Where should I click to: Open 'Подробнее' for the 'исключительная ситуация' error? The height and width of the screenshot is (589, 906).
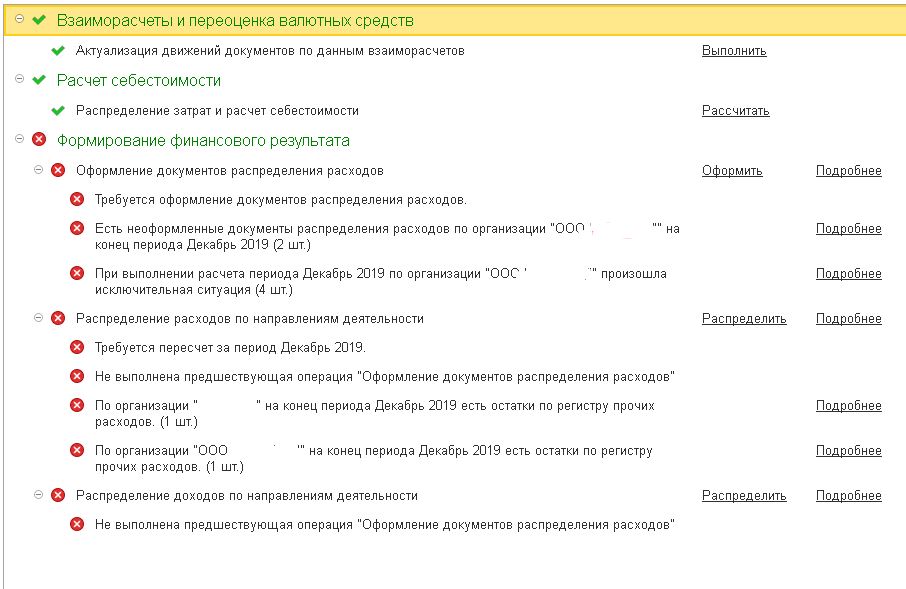(x=848, y=274)
